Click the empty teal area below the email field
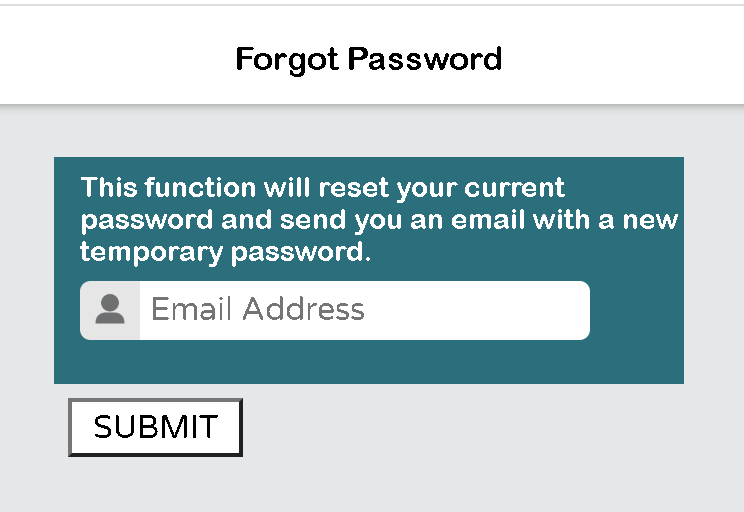744x512 pixels. [x=369, y=362]
